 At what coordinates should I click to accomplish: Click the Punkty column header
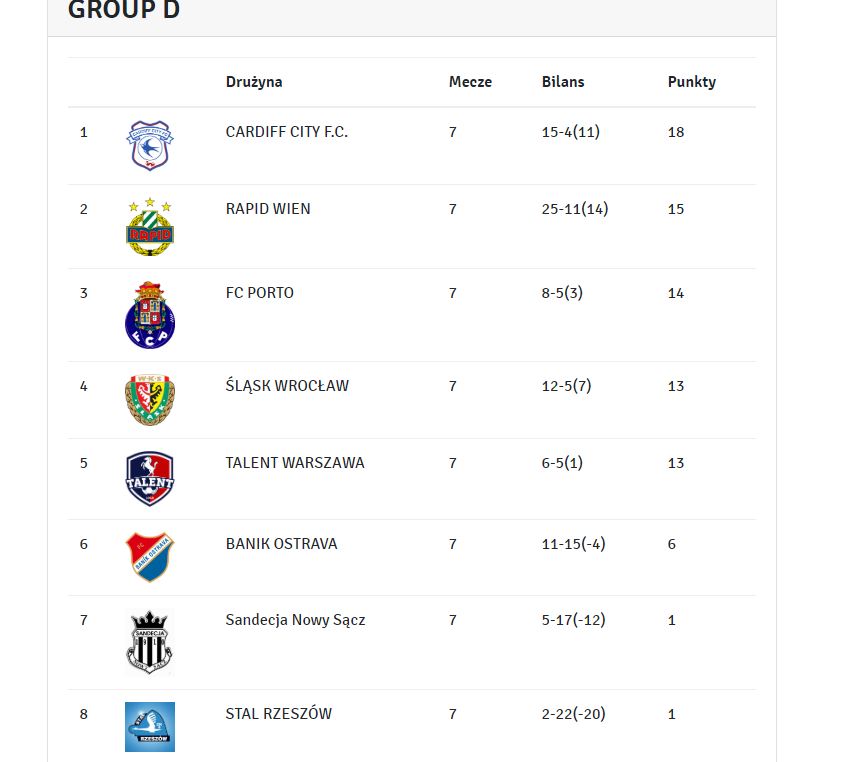pyautogui.click(x=692, y=82)
